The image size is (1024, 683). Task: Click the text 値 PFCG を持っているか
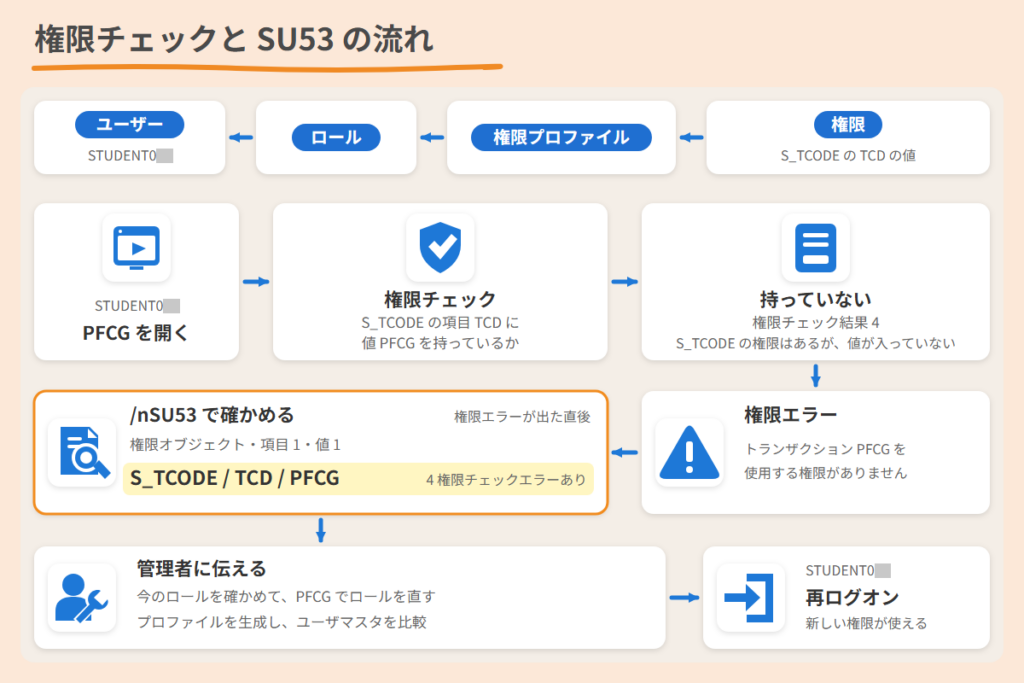click(440, 343)
